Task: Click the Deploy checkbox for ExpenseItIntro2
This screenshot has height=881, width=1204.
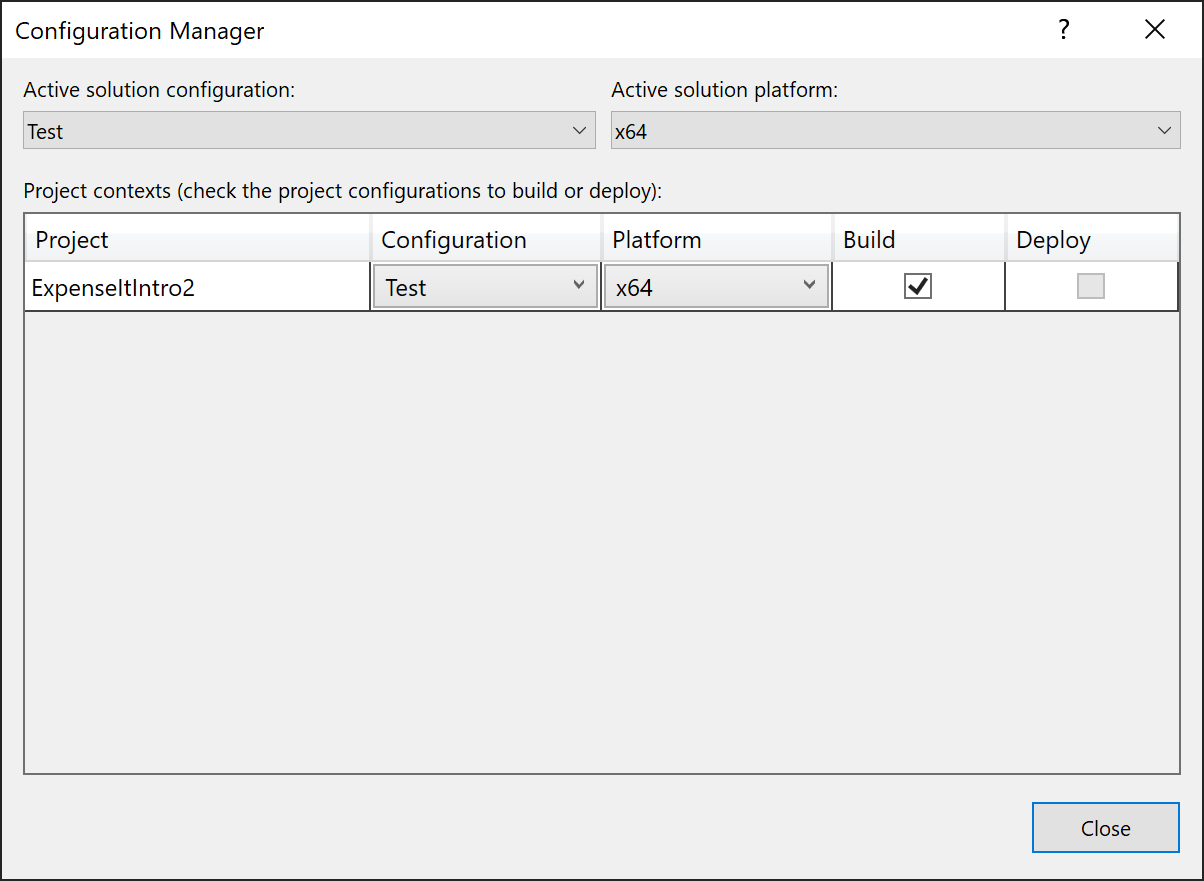Action: tap(1091, 286)
